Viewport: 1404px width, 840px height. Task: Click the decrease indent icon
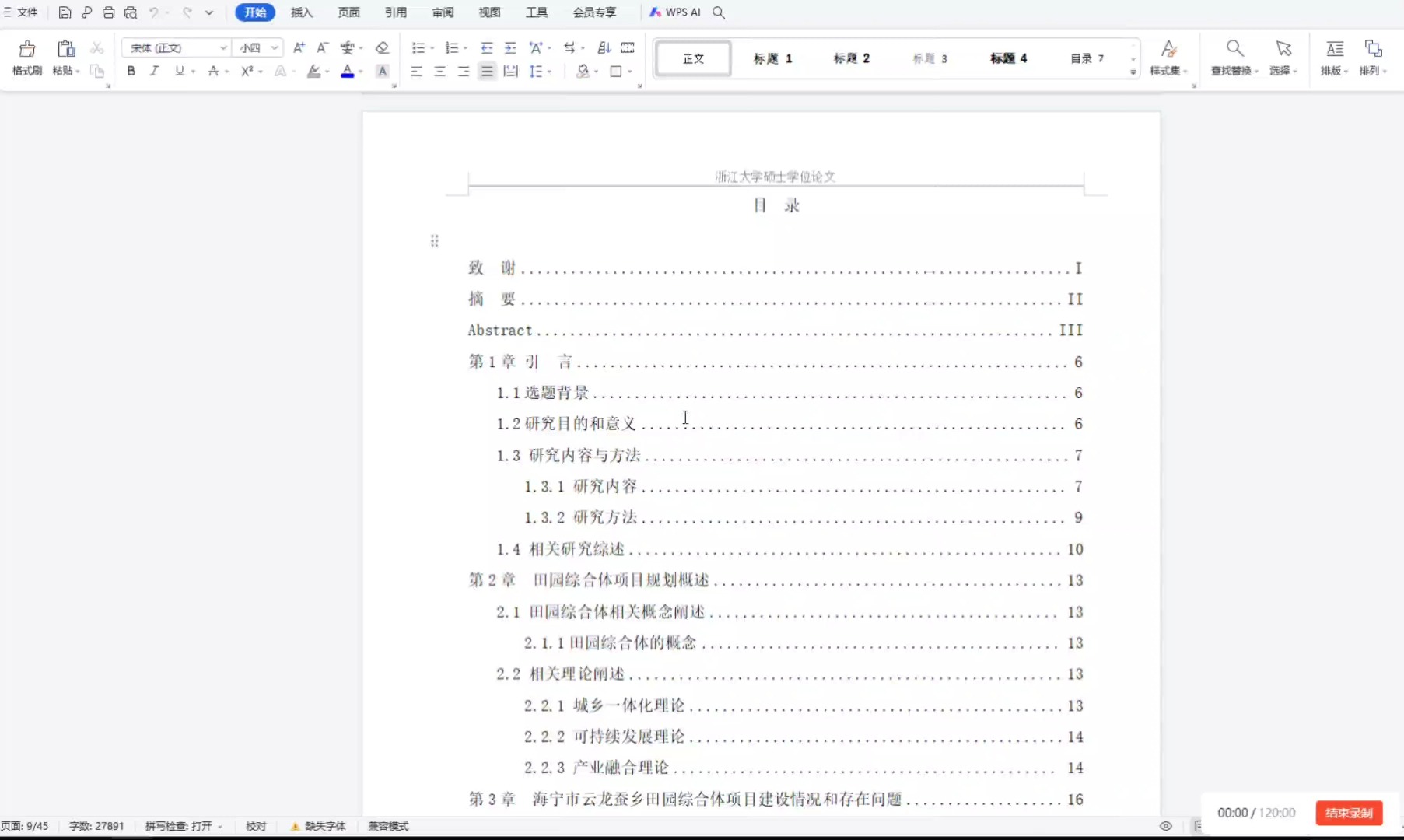(x=487, y=48)
